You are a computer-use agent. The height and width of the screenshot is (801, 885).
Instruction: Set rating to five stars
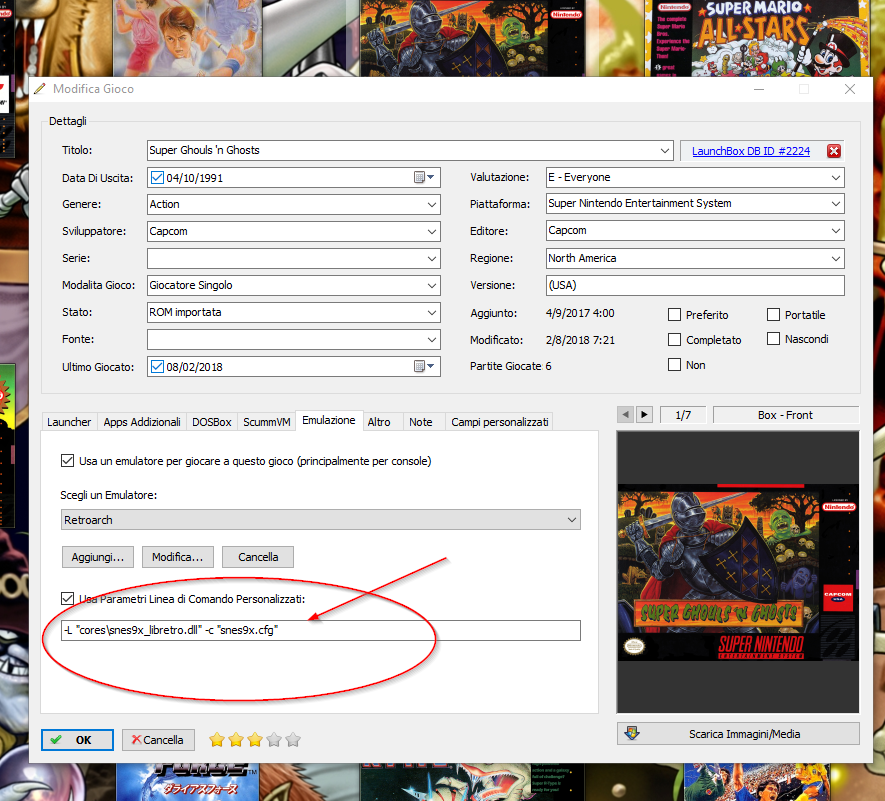[x=293, y=739]
